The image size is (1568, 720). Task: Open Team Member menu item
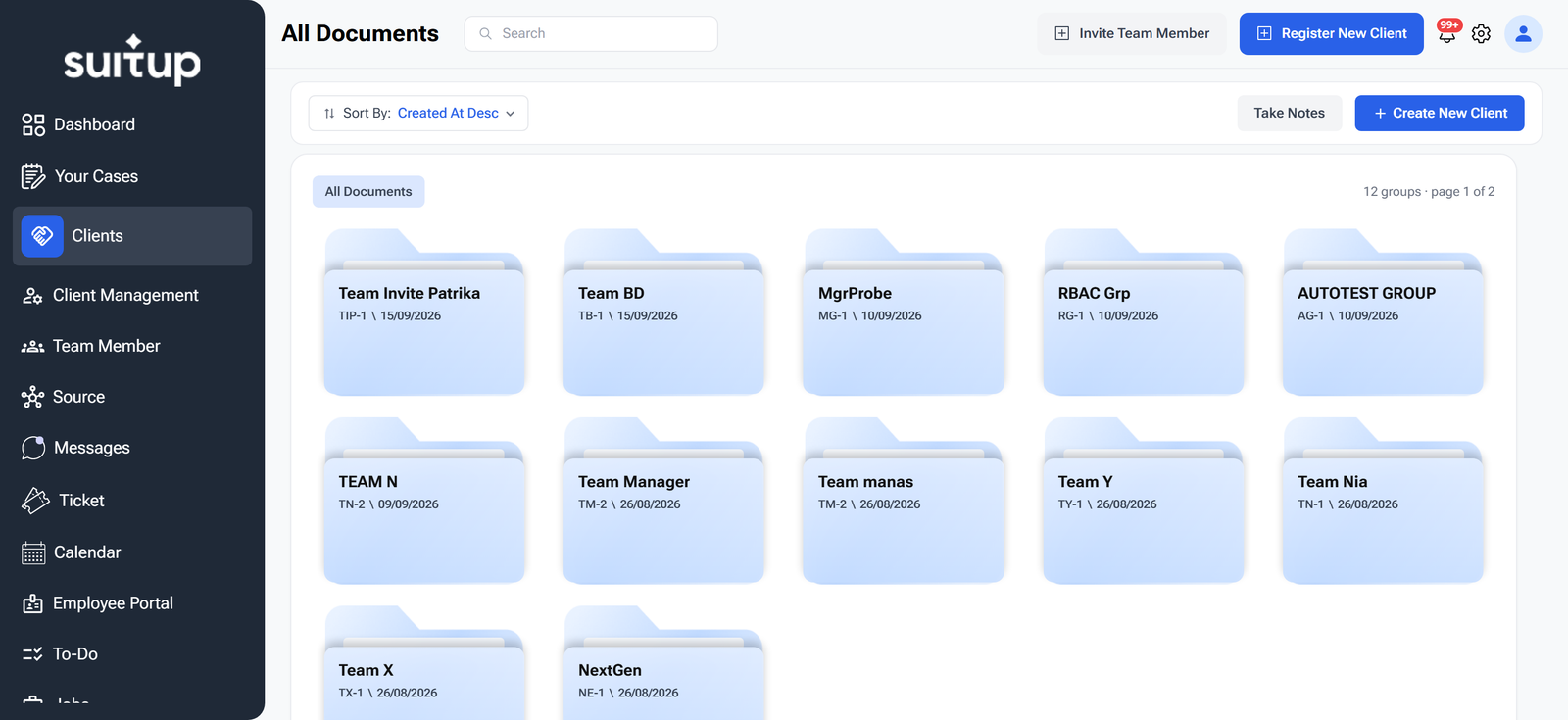pyautogui.click(x=132, y=346)
